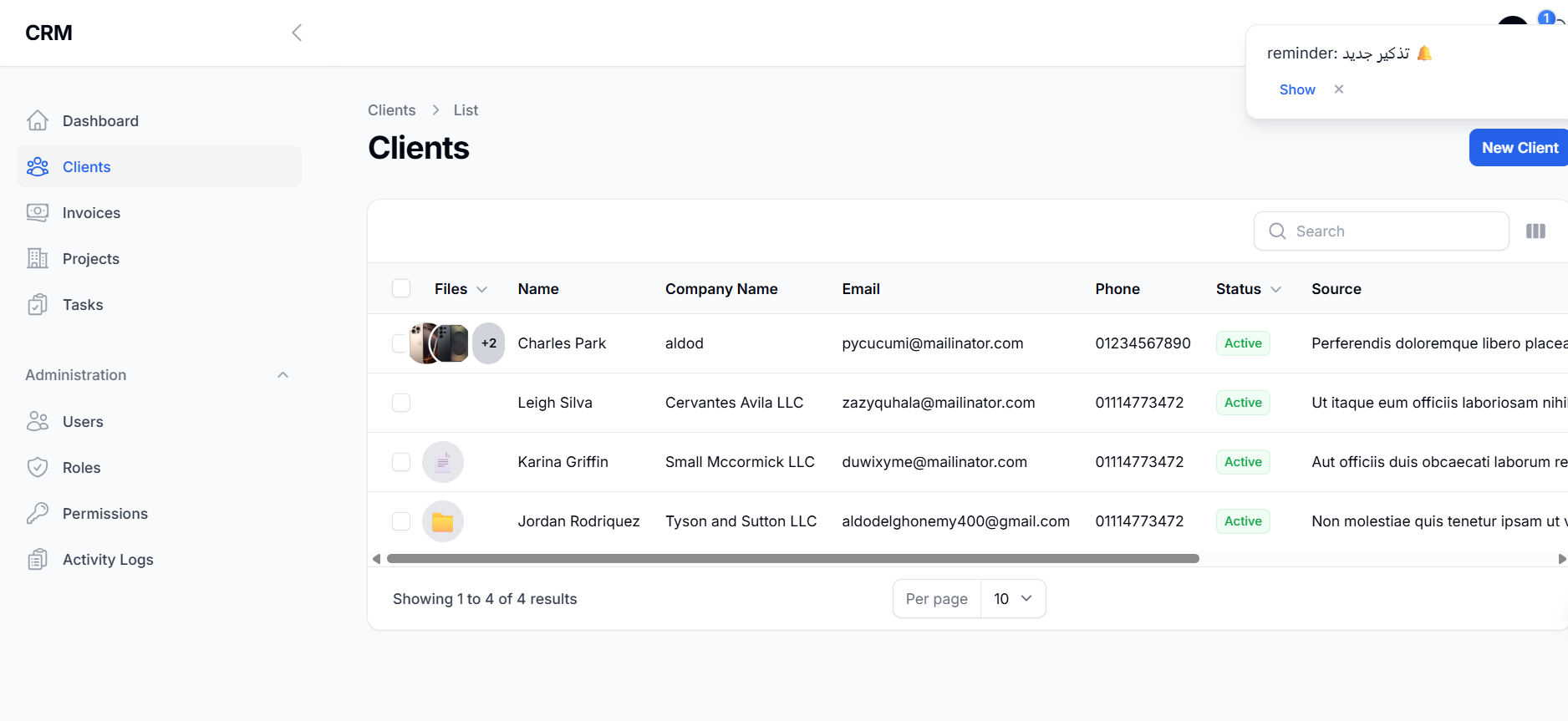
Task: Click the Email column header
Action: click(861, 289)
